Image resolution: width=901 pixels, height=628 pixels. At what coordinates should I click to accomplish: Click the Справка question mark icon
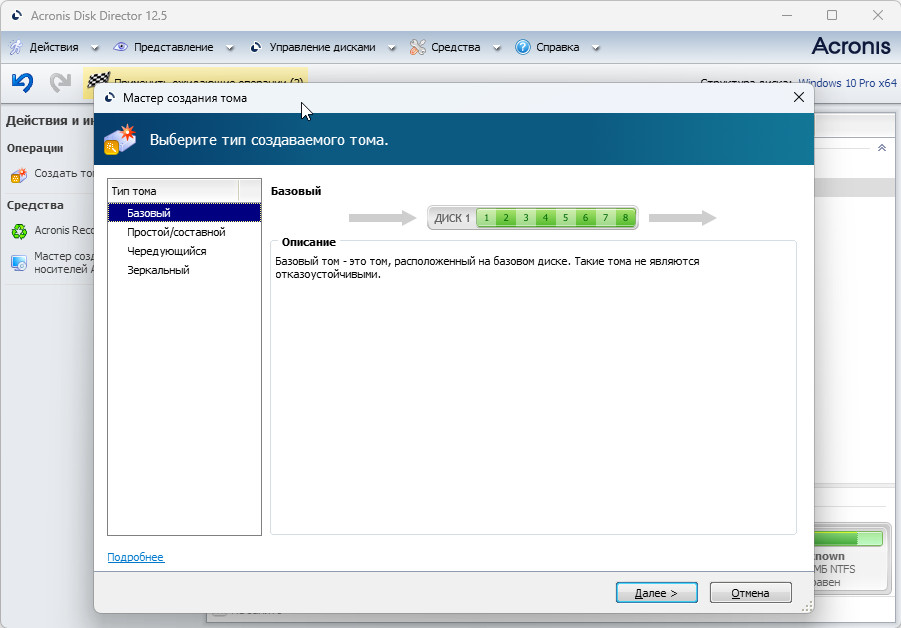522,47
